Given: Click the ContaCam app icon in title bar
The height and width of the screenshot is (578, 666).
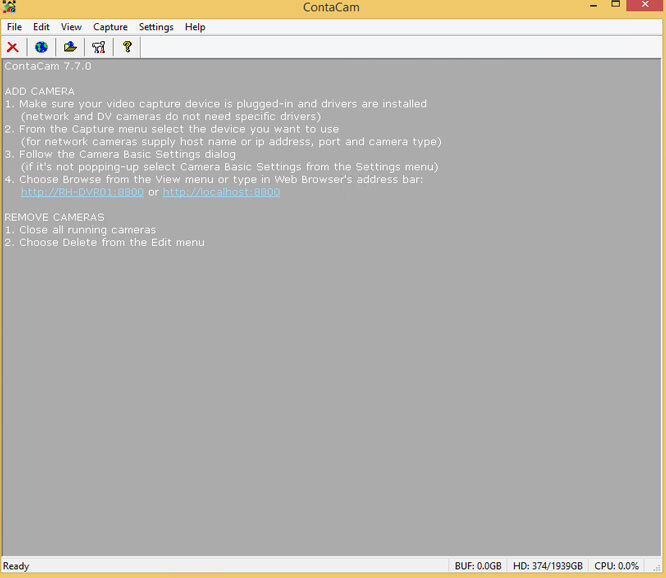Looking at the screenshot, I should click(9, 7).
